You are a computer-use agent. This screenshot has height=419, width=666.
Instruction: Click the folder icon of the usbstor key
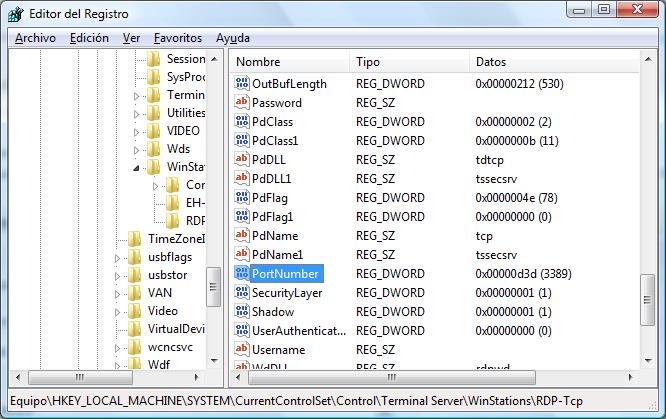pyautogui.click(x=135, y=275)
